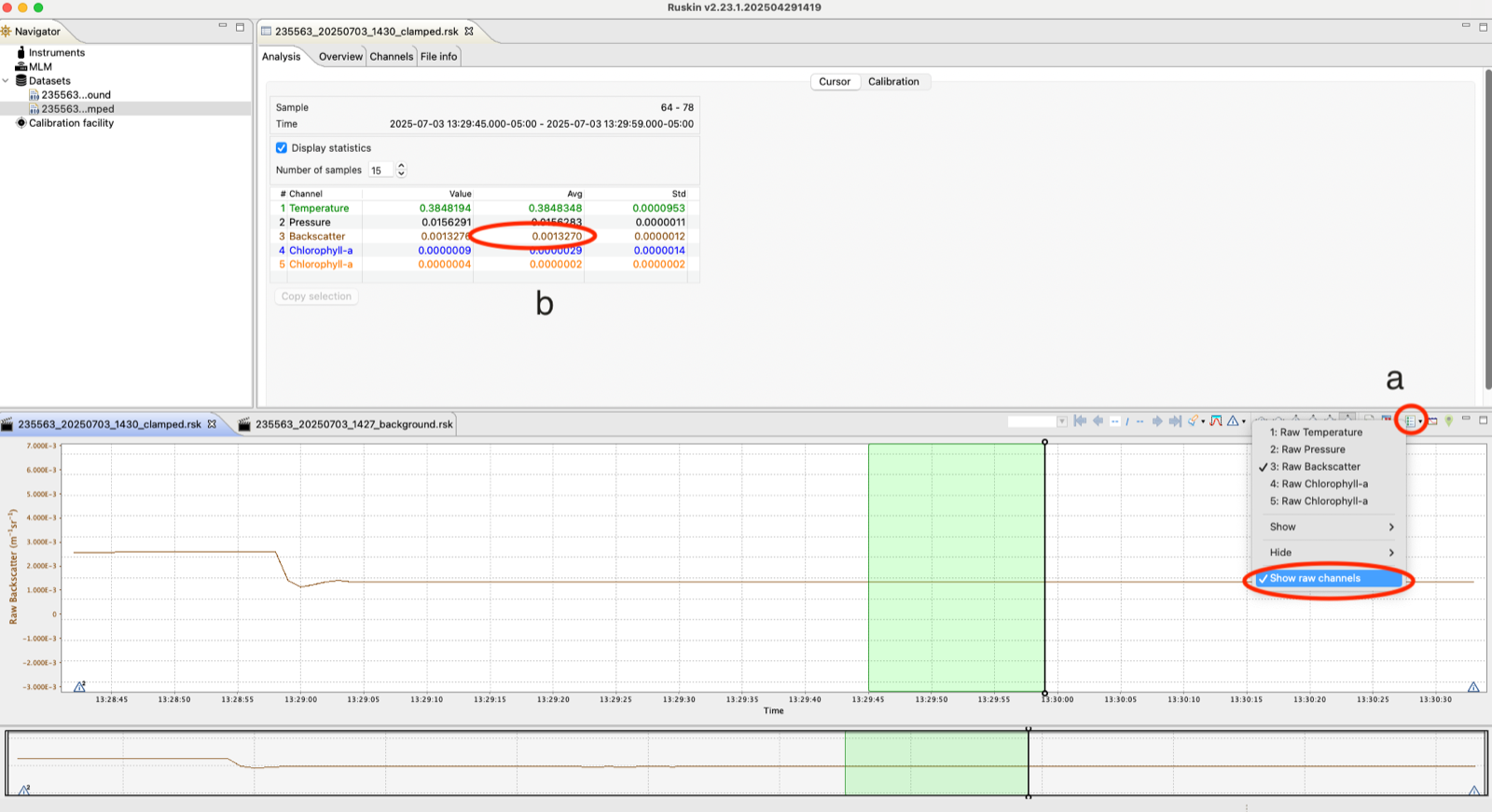1492x812 pixels.
Task: Click right triangle marker in overview strip
Action: [1474, 790]
